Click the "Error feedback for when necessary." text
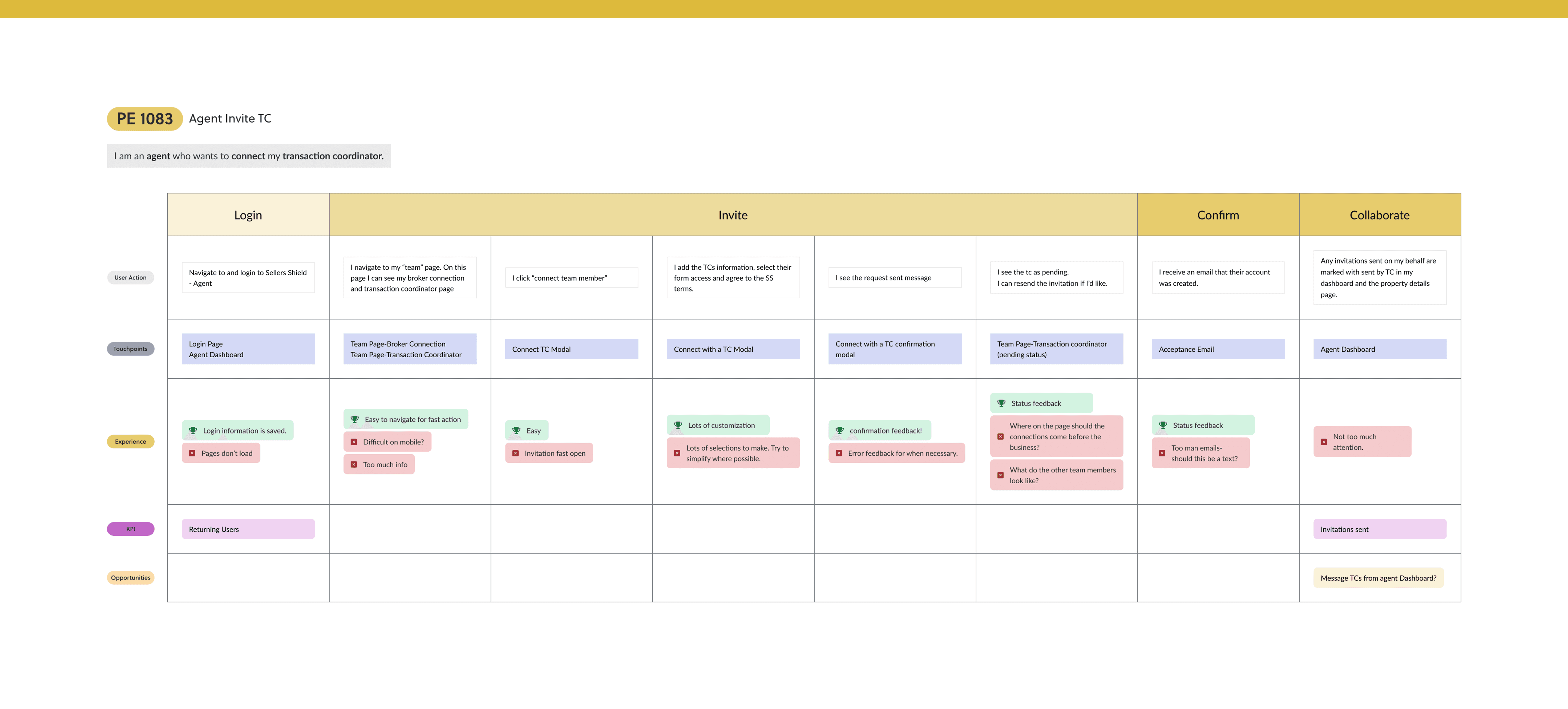Viewport: 1568px width, 709px height. pyautogui.click(x=903, y=453)
